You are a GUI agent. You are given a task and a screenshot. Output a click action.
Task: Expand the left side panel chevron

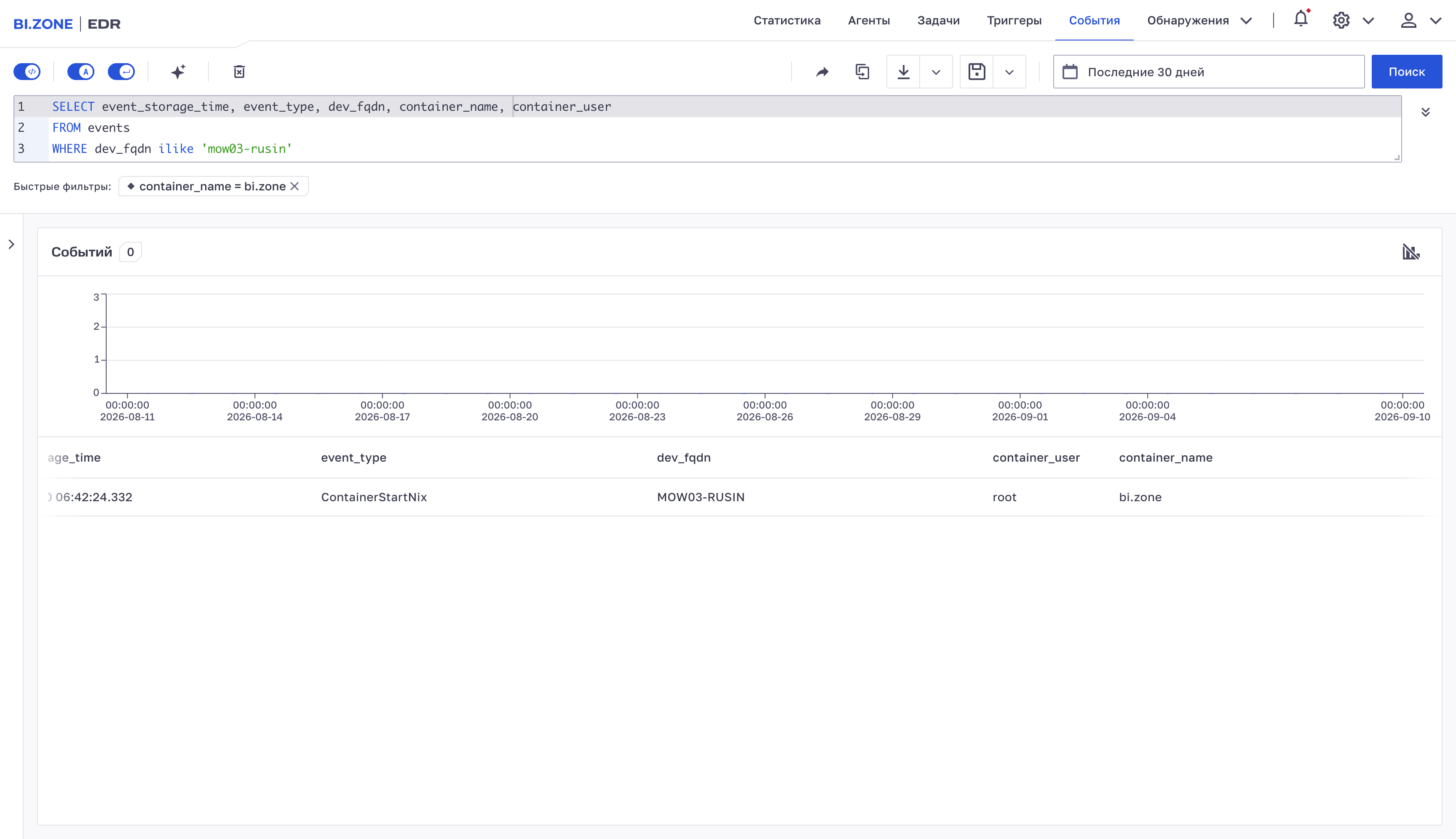[11, 244]
